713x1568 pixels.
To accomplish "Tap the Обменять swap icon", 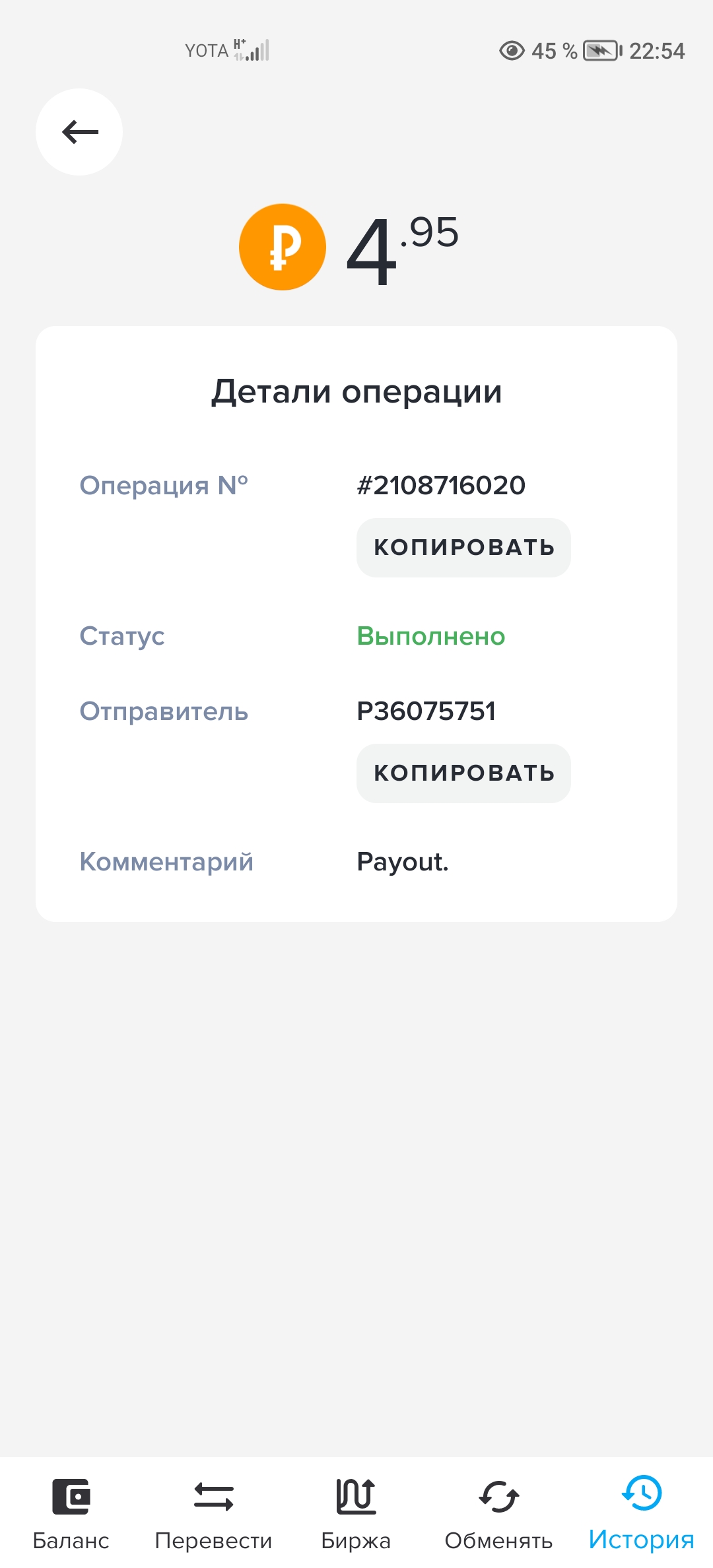I will [498, 1496].
